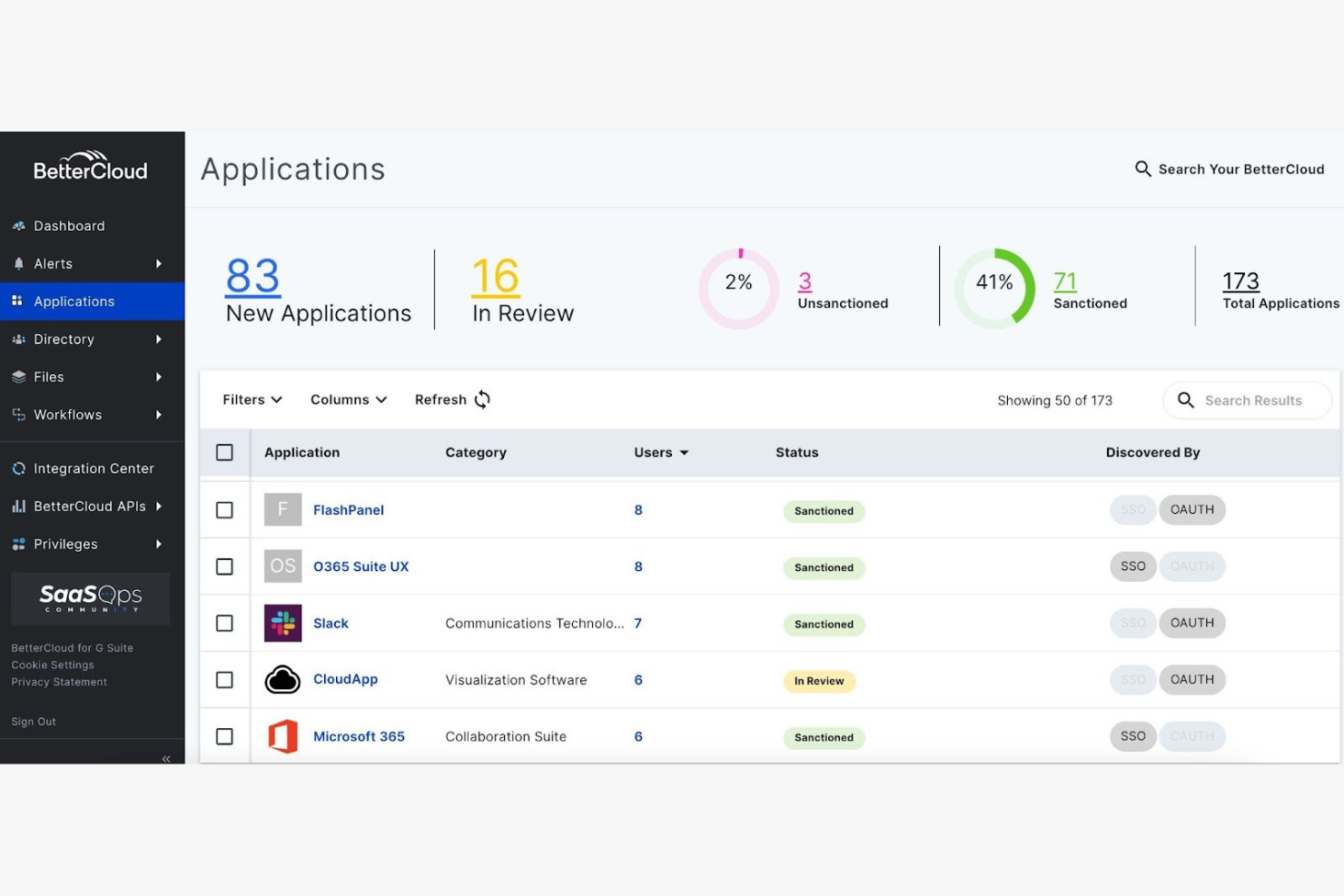This screenshot has width=1344, height=896.
Task: Click the FlashPanel gray F icon
Action: (282, 510)
